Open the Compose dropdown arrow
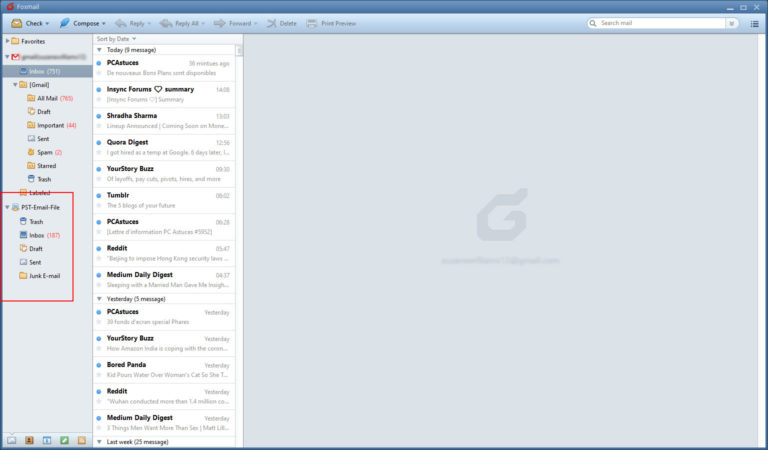This screenshot has width=768, height=450. pos(103,24)
